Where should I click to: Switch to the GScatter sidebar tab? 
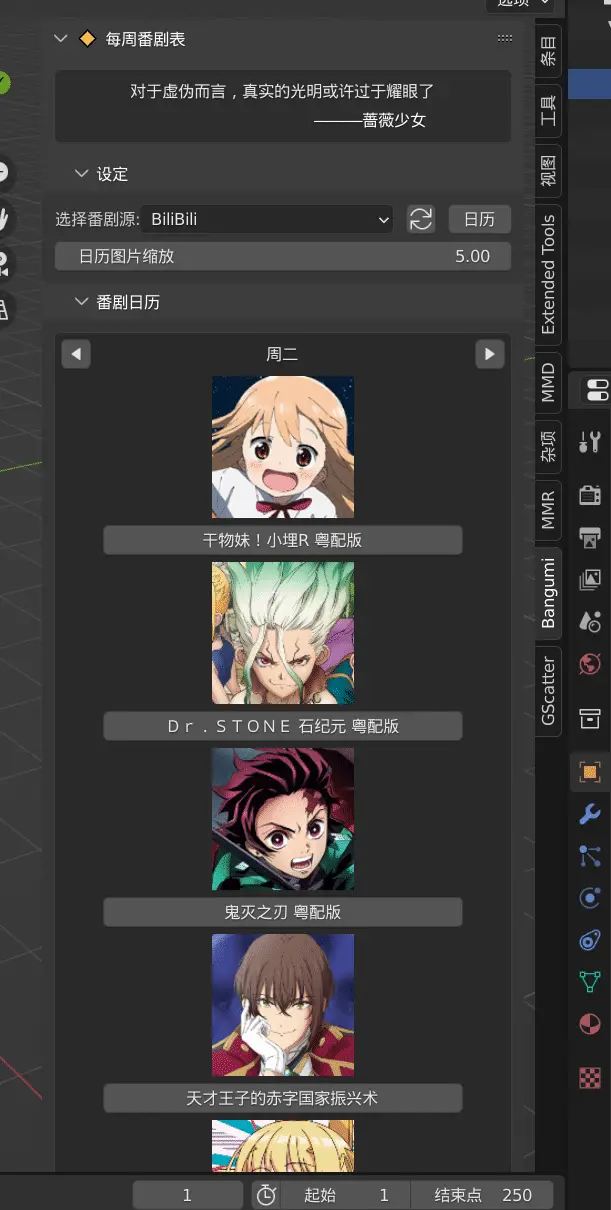pyautogui.click(x=548, y=691)
